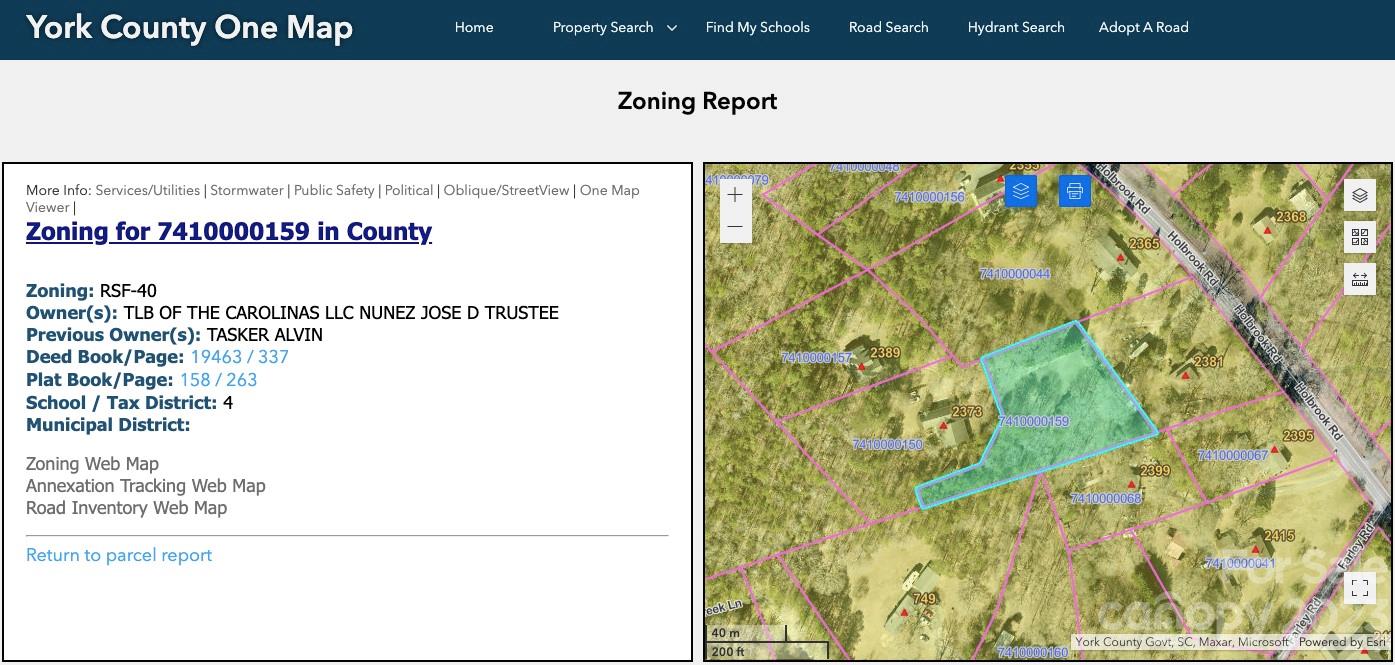Image resolution: width=1395 pixels, height=665 pixels.
Task: Enter fullscreen map view
Action: (x=1359, y=588)
